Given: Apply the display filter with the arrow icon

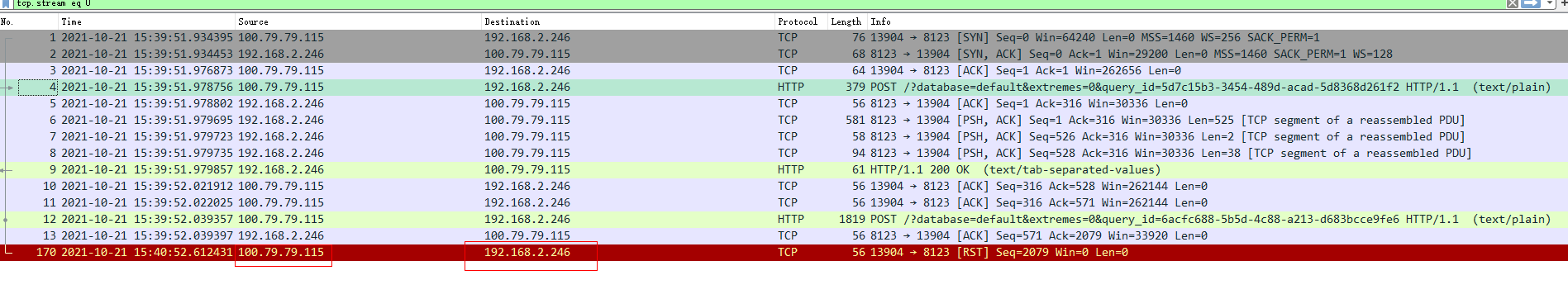Looking at the screenshot, I should click(1530, 3).
